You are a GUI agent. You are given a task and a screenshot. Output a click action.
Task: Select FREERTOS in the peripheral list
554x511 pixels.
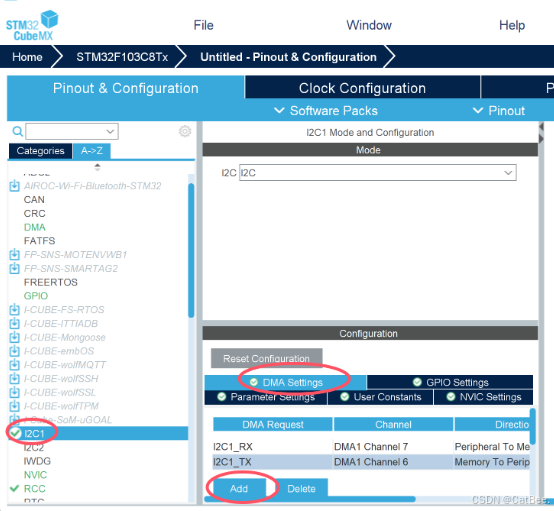pyautogui.click(x=51, y=282)
